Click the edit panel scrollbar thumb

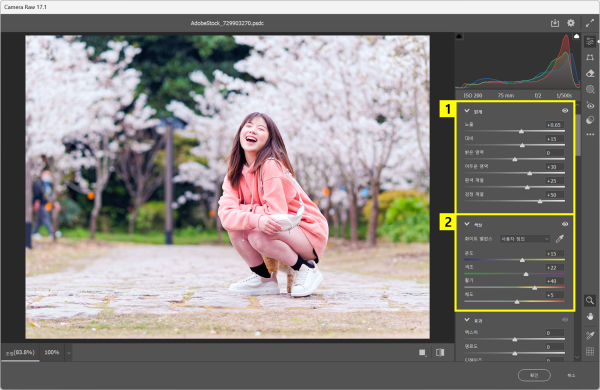[578, 135]
